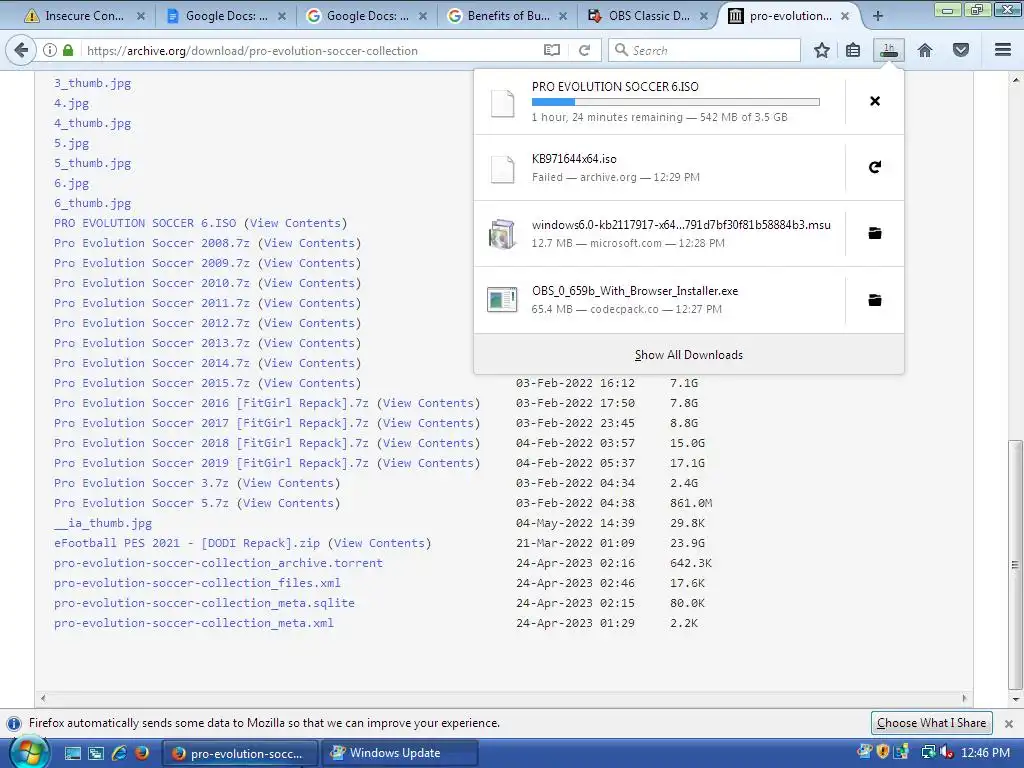Open site information icon in address bar
The height and width of the screenshot is (768, 1024).
tap(50, 50)
